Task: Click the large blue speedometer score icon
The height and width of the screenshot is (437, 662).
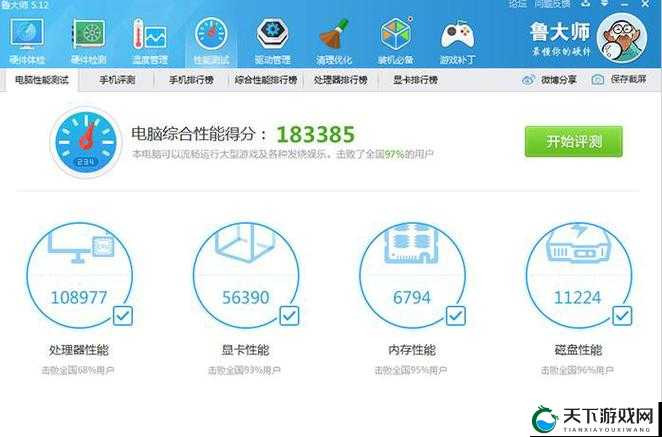Action: [x=86, y=142]
